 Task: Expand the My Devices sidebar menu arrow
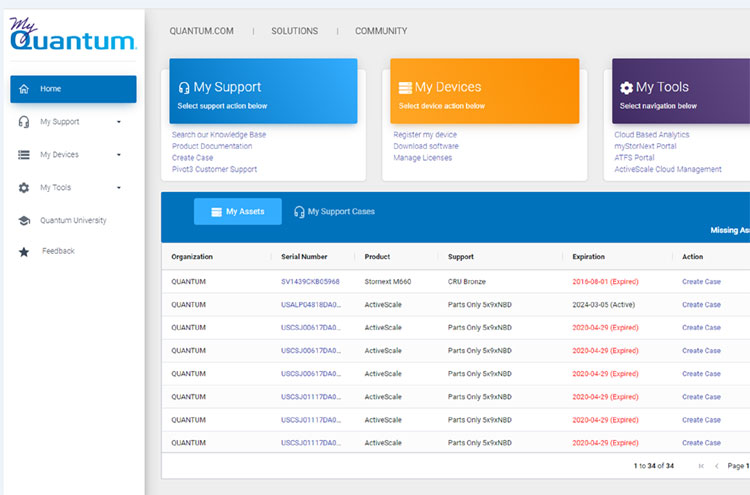pyautogui.click(x=119, y=155)
